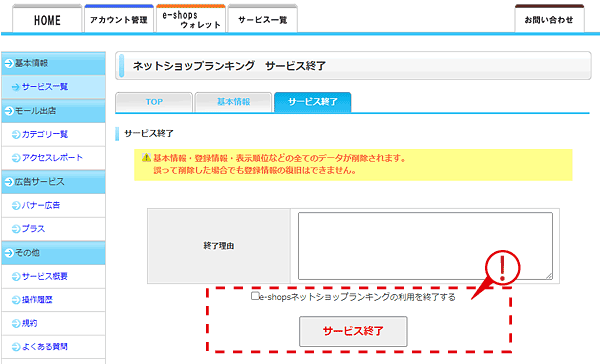Click arrow icon beside バナー広告
The width and height of the screenshot is (600, 364).
click(x=16, y=206)
